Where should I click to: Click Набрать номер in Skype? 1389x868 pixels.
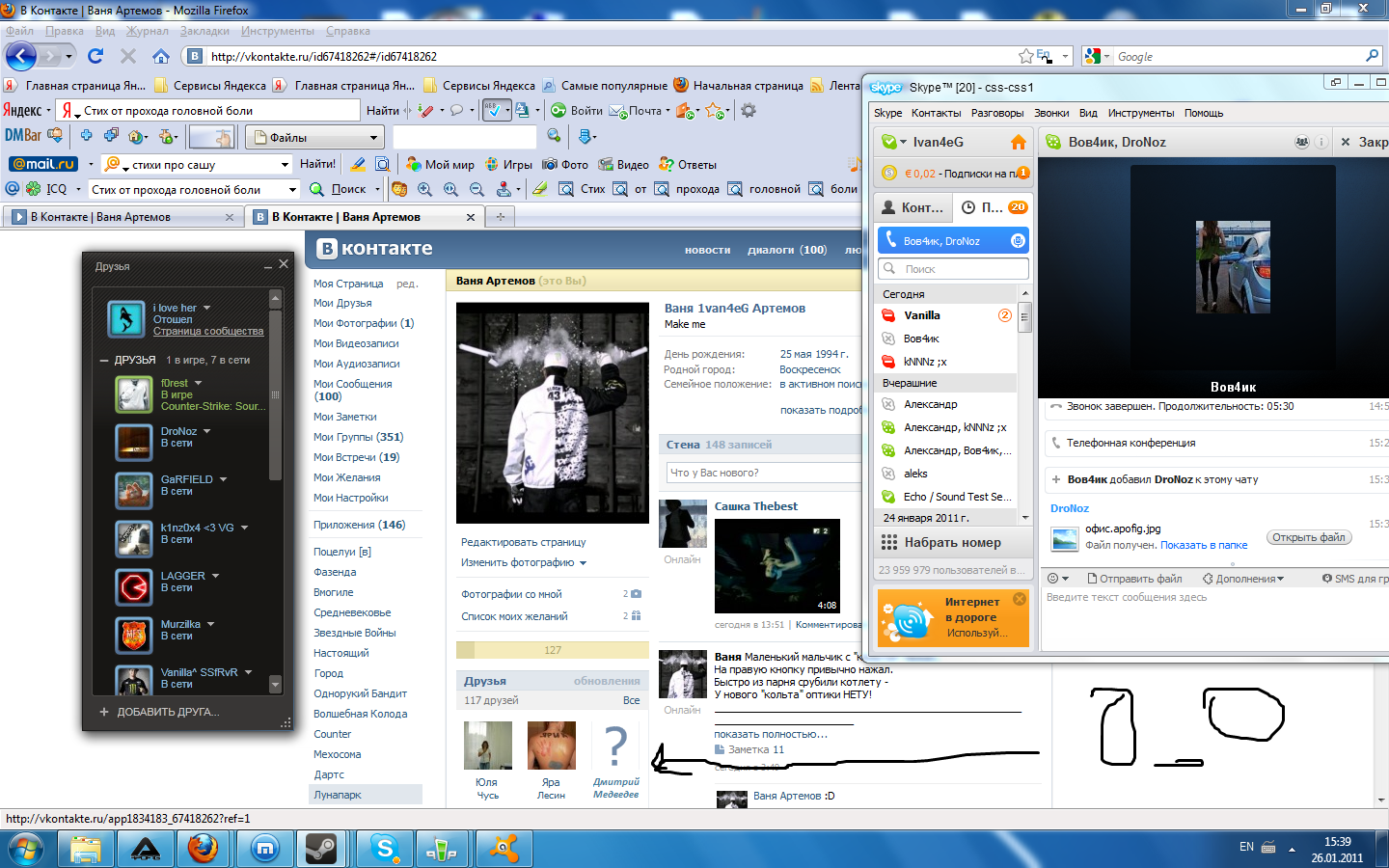pyautogui.click(x=953, y=542)
